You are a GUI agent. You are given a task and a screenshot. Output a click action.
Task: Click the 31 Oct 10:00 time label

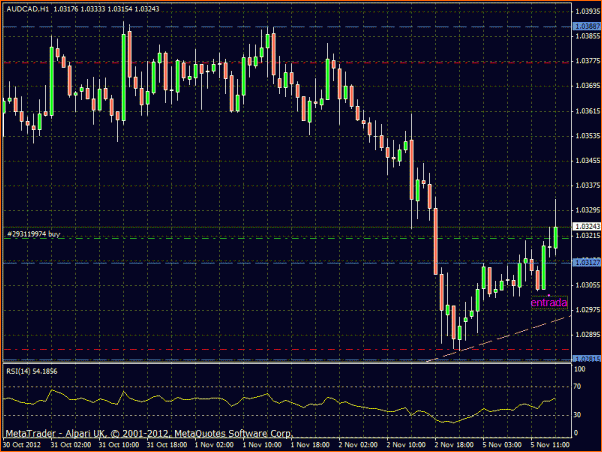119,445
